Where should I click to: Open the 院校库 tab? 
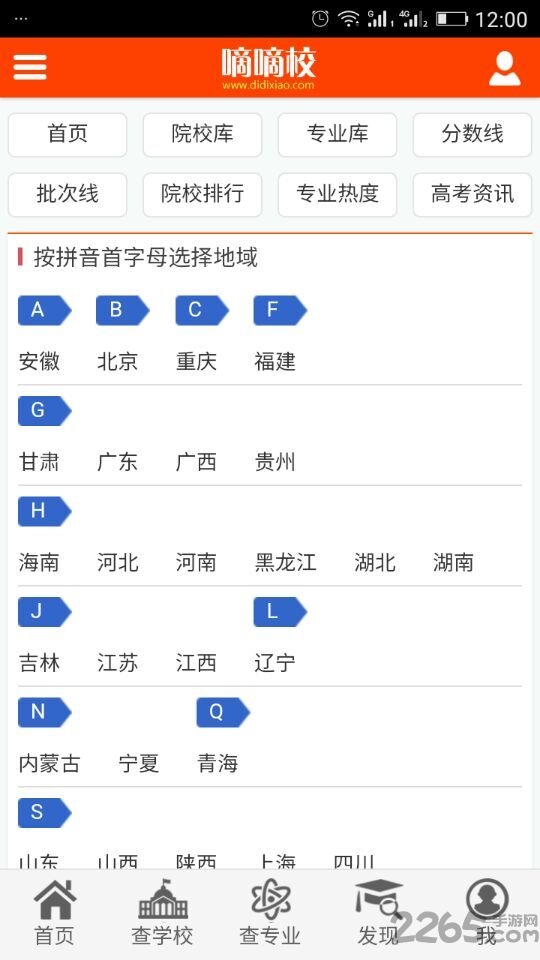pyautogui.click(x=203, y=135)
